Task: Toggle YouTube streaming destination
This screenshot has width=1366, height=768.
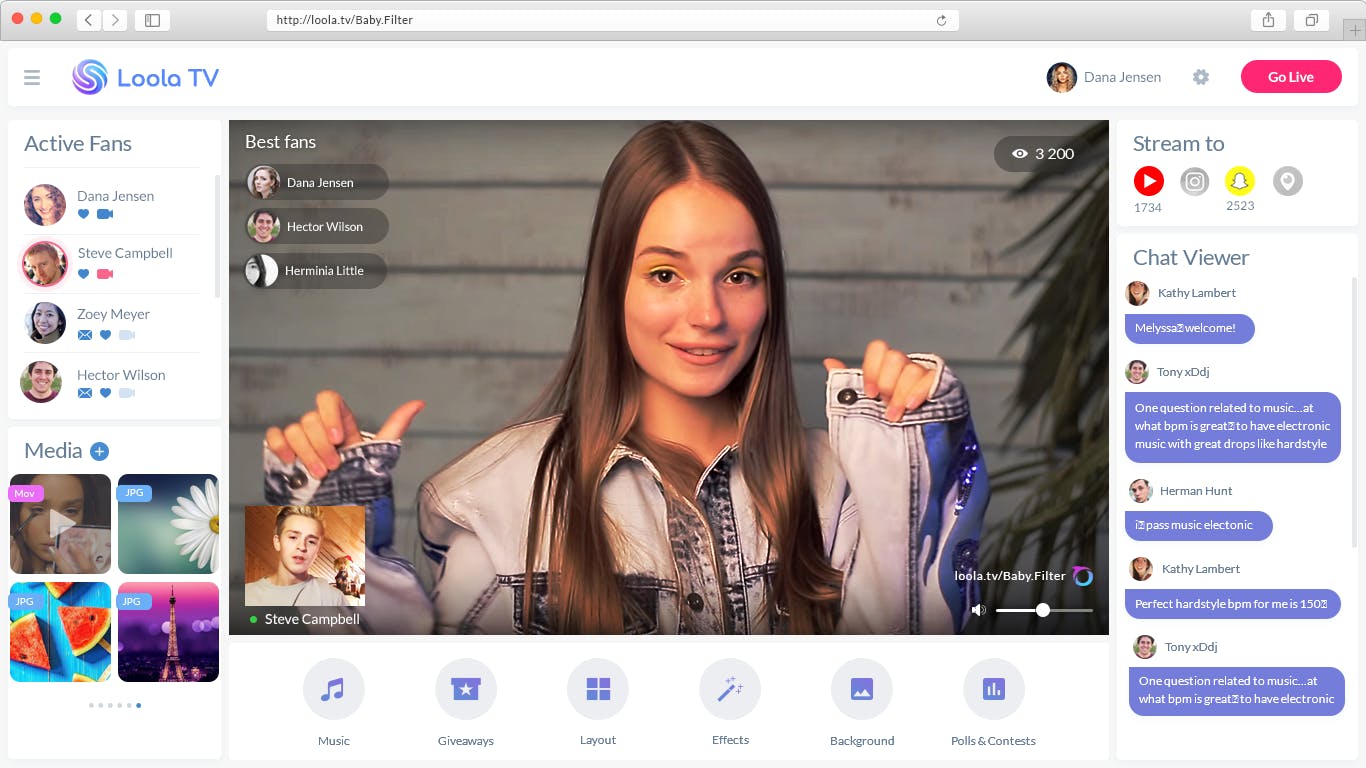Action: (1149, 181)
